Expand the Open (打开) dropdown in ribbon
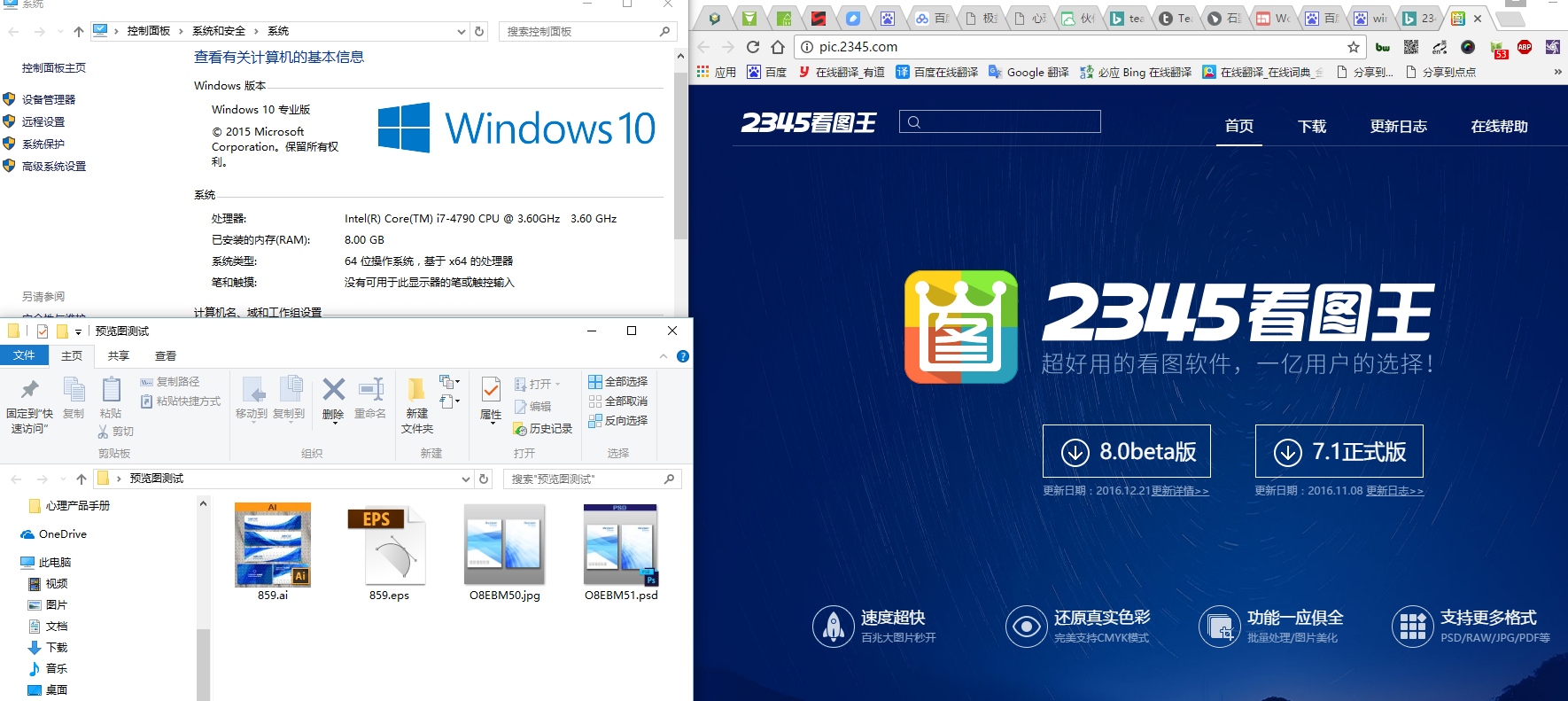Viewport: 1568px width, 701px height. coord(558,384)
